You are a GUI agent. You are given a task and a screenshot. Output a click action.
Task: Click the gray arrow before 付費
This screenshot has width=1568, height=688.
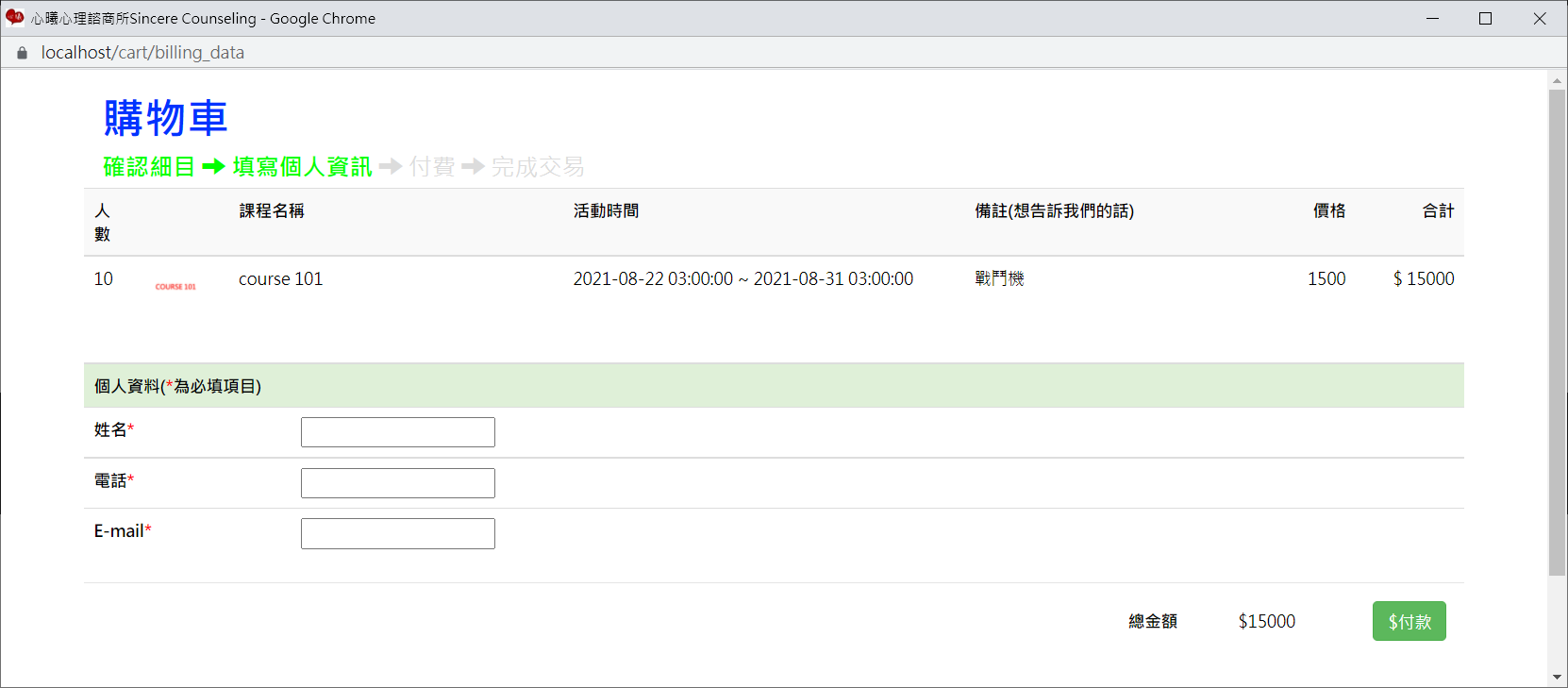point(390,167)
